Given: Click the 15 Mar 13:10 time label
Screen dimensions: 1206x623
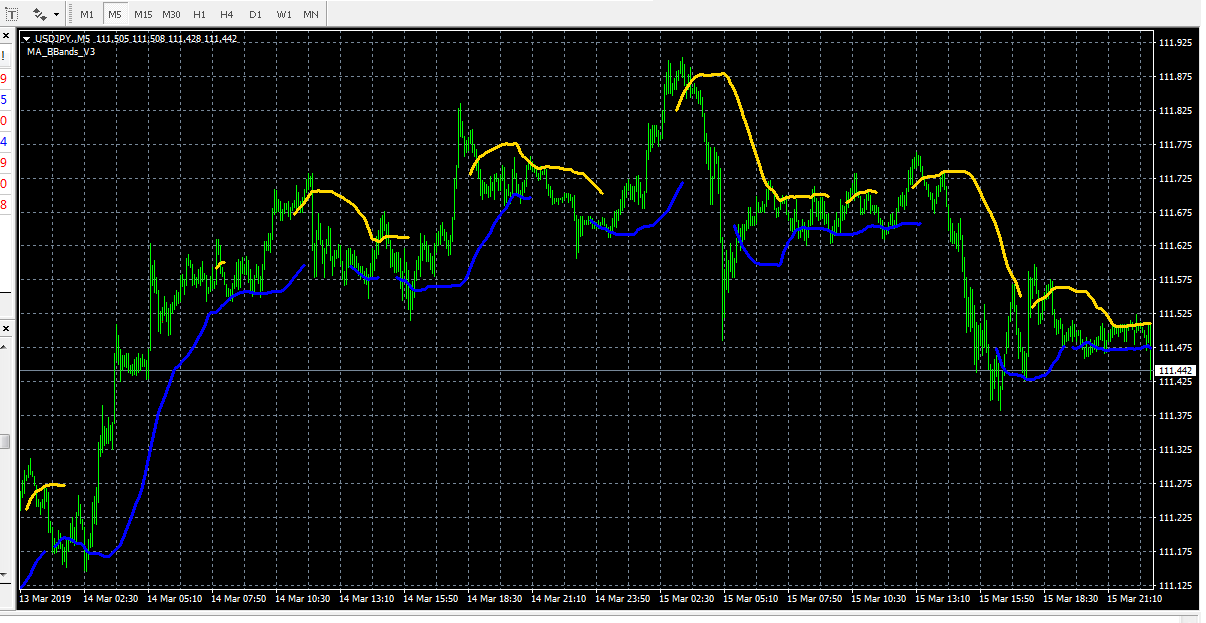Looking at the screenshot, I should point(943,598).
